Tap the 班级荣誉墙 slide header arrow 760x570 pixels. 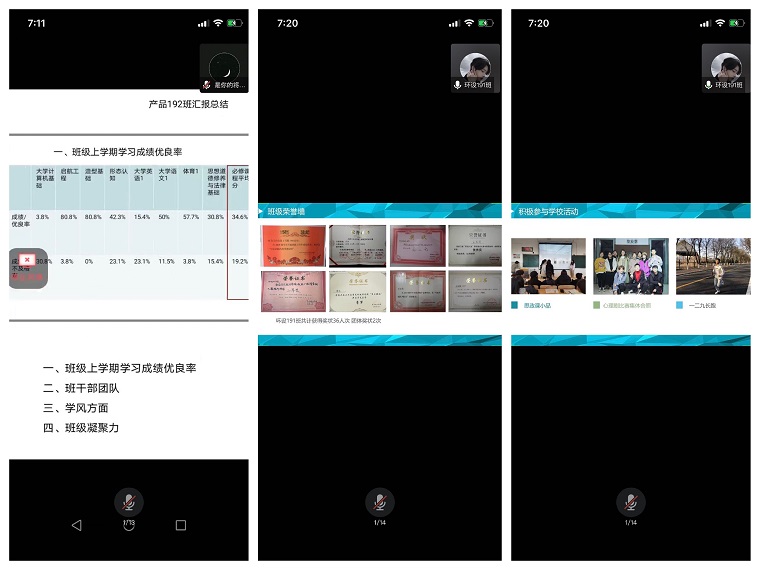point(264,211)
